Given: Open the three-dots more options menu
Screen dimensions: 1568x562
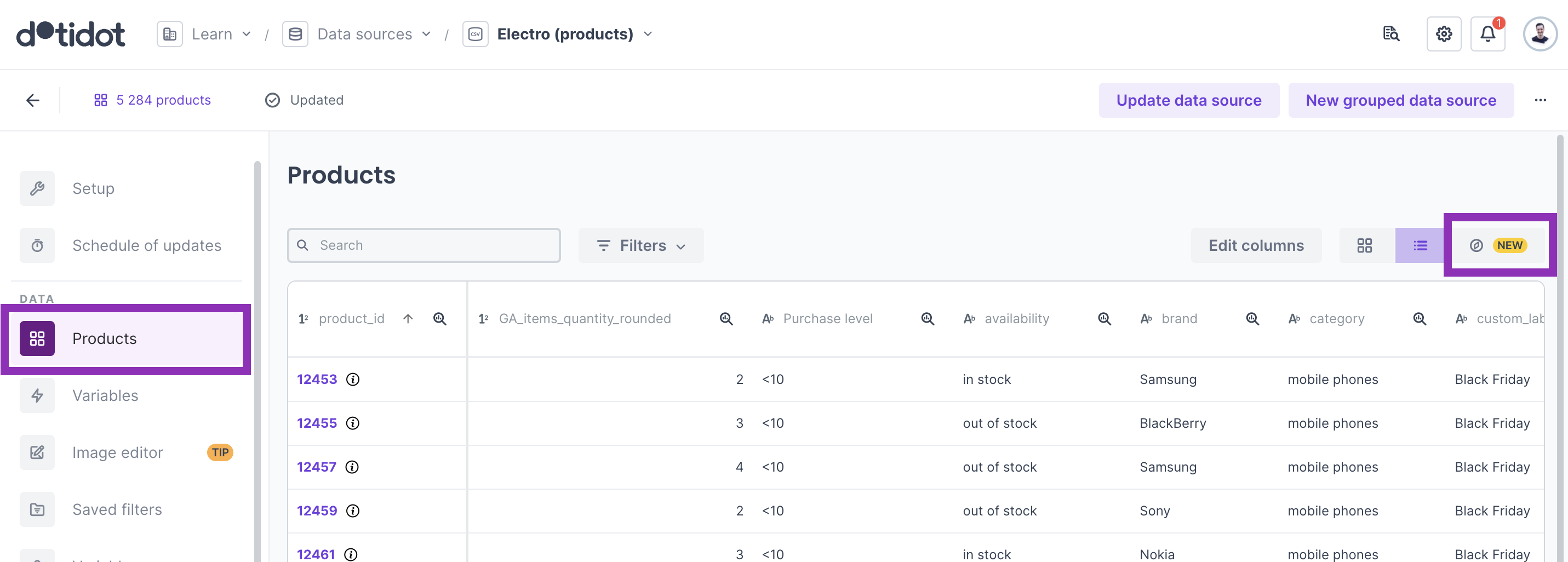Looking at the screenshot, I should (1540, 100).
